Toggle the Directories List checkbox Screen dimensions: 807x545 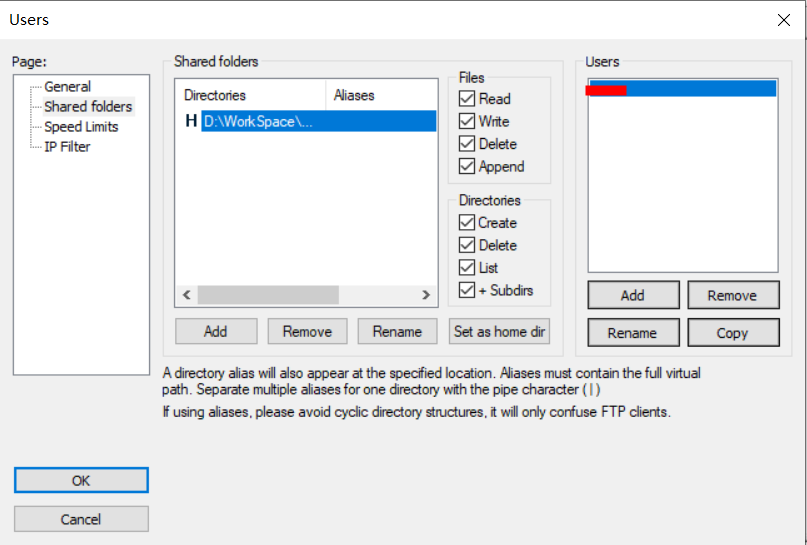pos(467,268)
